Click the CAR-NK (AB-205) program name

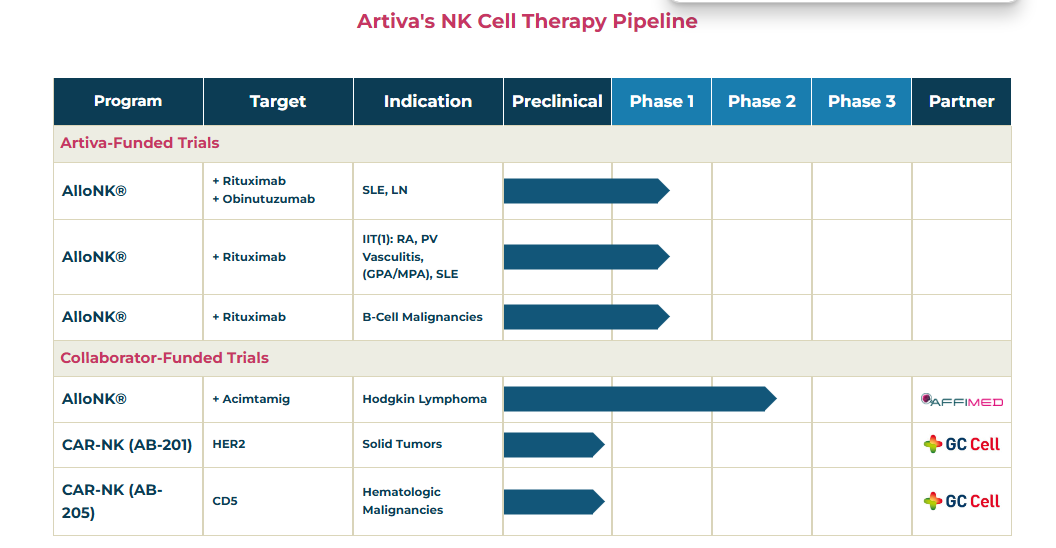pyautogui.click(x=112, y=501)
